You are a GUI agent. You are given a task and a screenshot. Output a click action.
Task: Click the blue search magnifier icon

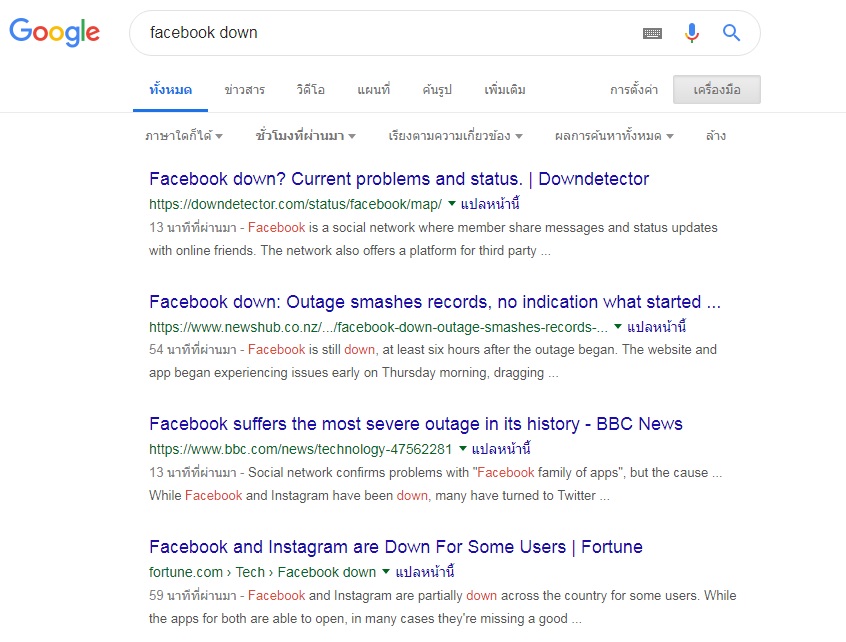pos(731,33)
